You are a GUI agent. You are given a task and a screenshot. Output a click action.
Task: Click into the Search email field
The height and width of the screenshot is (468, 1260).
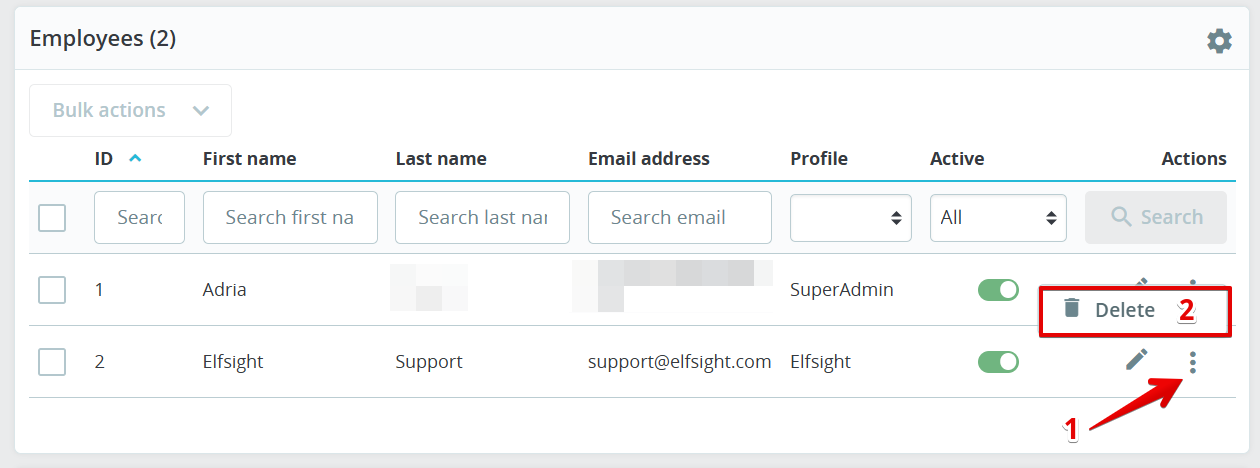(679, 218)
